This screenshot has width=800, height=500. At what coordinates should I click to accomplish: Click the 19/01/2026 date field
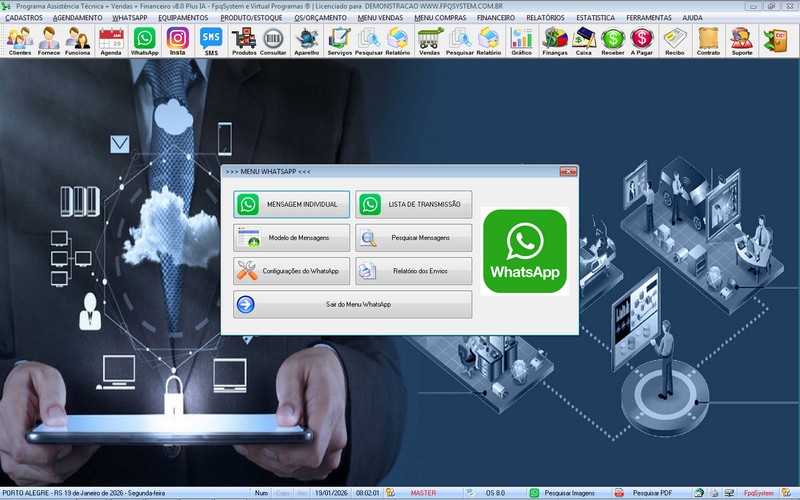[x=331, y=493]
